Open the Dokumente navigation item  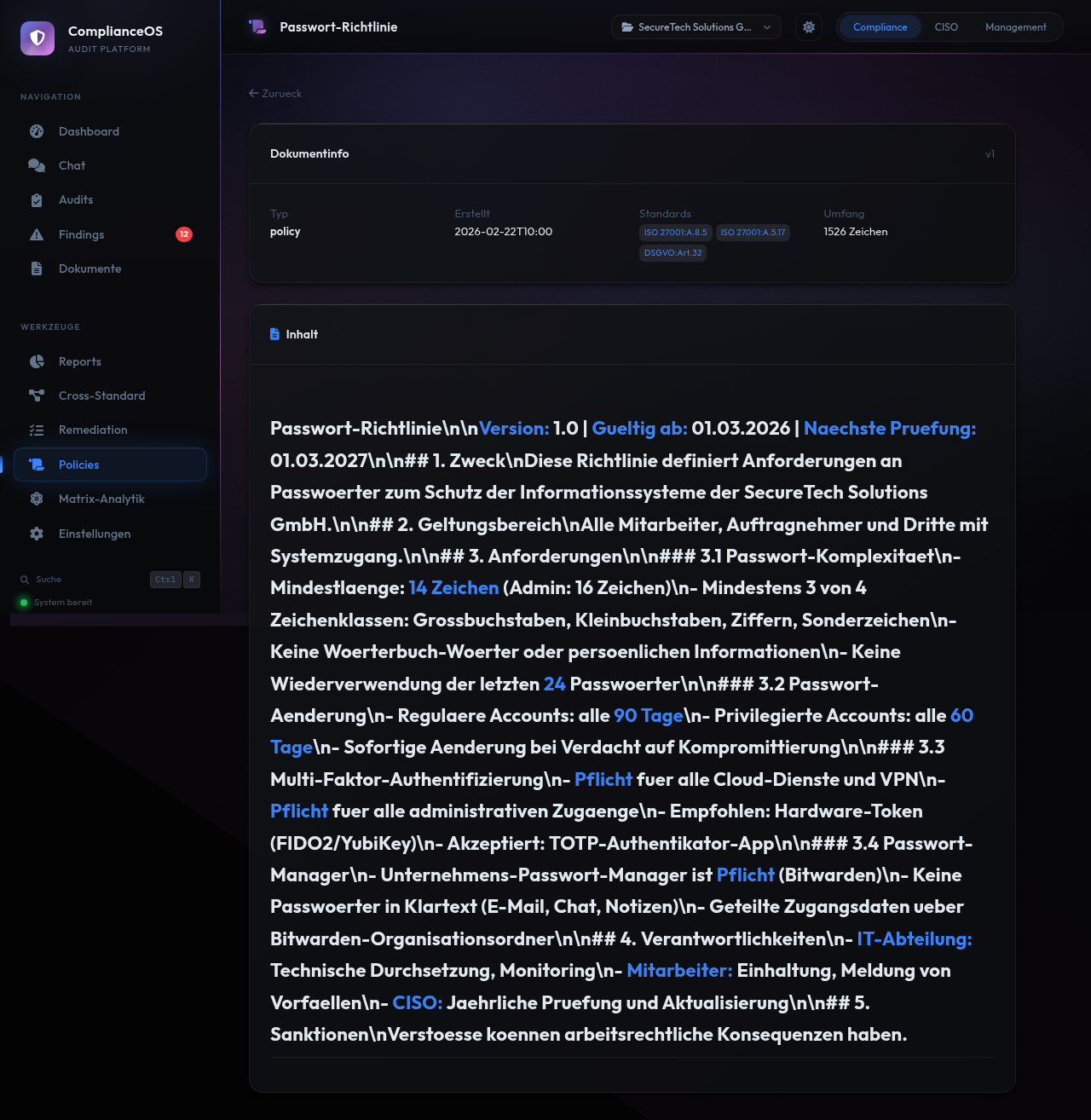[89, 268]
